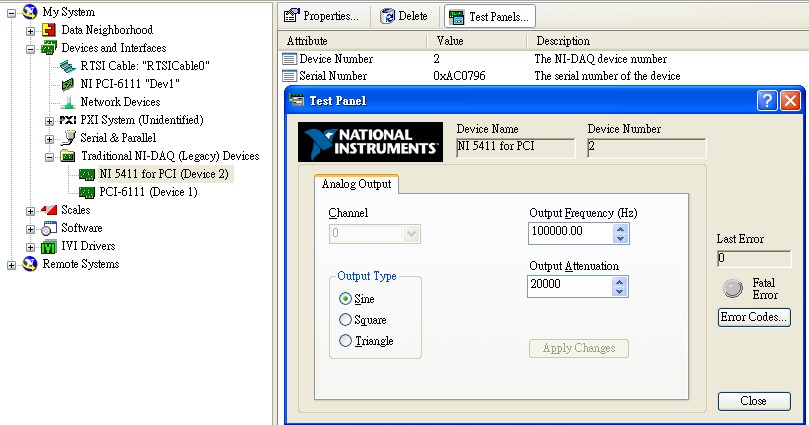Screen dimensions: 809x425
Task: Click the Error Codes button
Action: pyautogui.click(x=754, y=318)
